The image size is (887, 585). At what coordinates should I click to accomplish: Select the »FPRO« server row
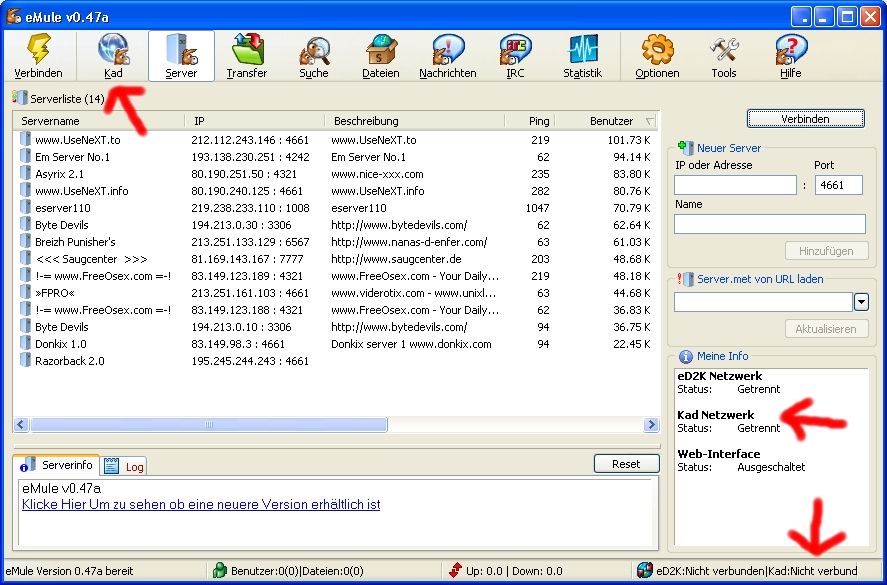click(x=335, y=292)
